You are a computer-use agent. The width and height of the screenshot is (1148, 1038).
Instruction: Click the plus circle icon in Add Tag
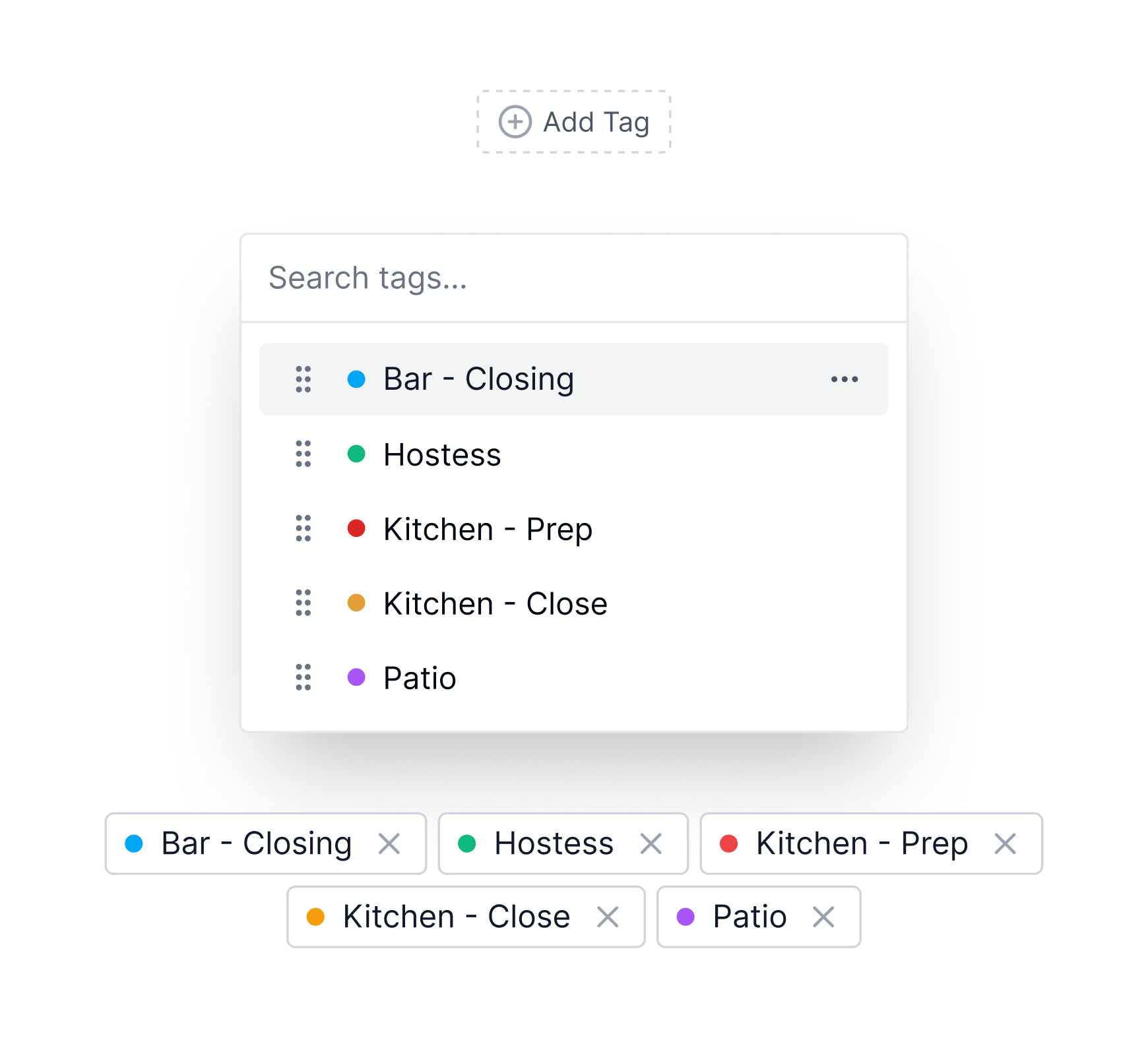coord(515,122)
